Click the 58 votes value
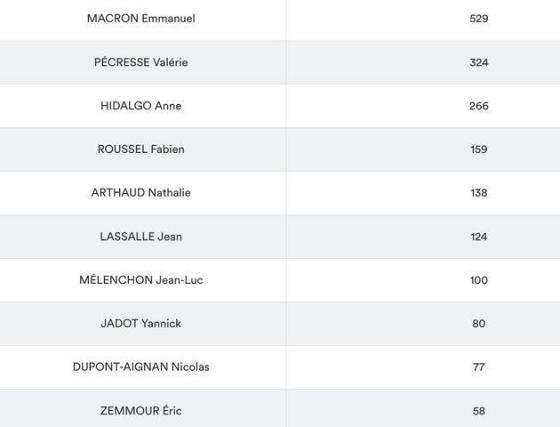This screenshot has height=427, width=560. 479,411
